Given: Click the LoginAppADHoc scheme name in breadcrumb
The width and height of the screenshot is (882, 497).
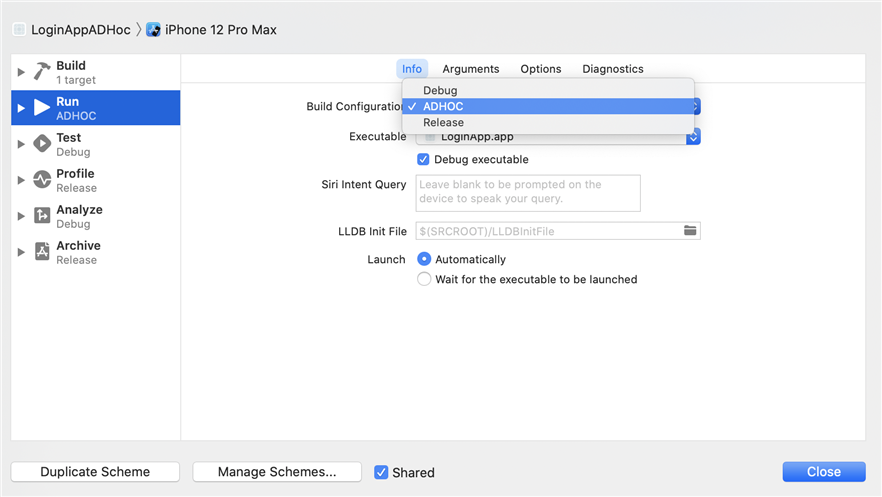Looking at the screenshot, I should click(x=80, y=30).
